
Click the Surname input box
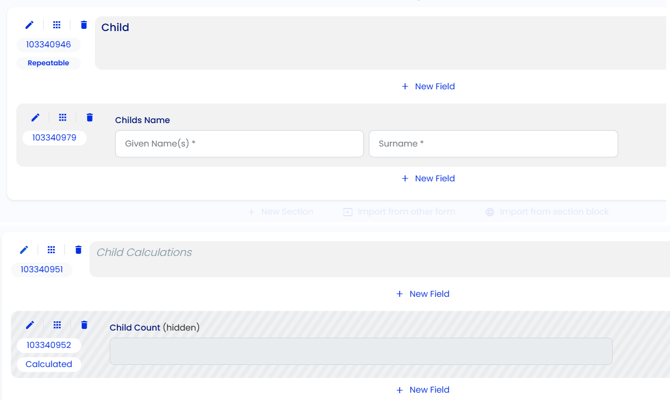pyautogui.click(x=494, y=144)
